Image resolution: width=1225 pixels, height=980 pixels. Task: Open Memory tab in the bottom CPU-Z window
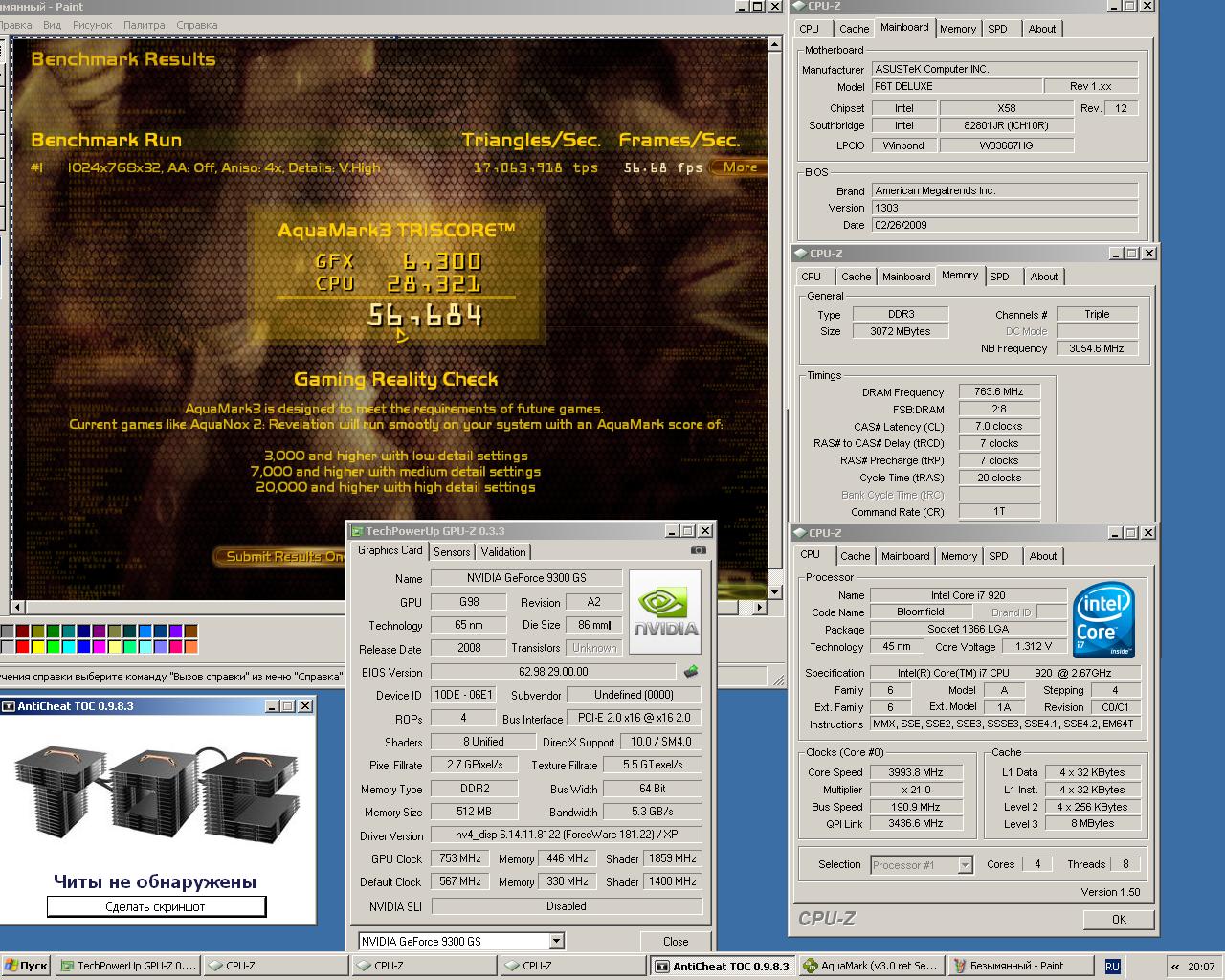959,556
